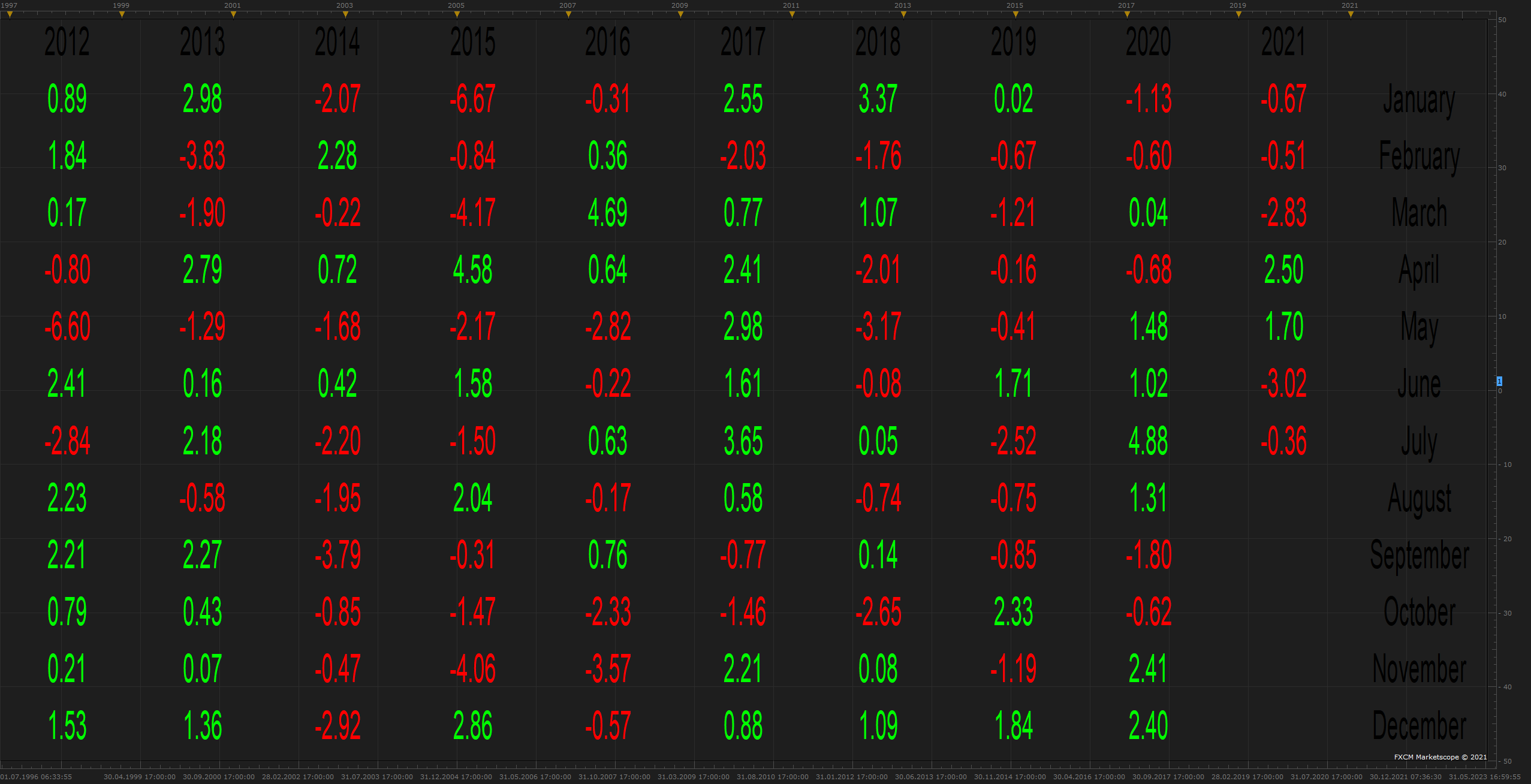Select the large 2014 column header

click(337, 42)
